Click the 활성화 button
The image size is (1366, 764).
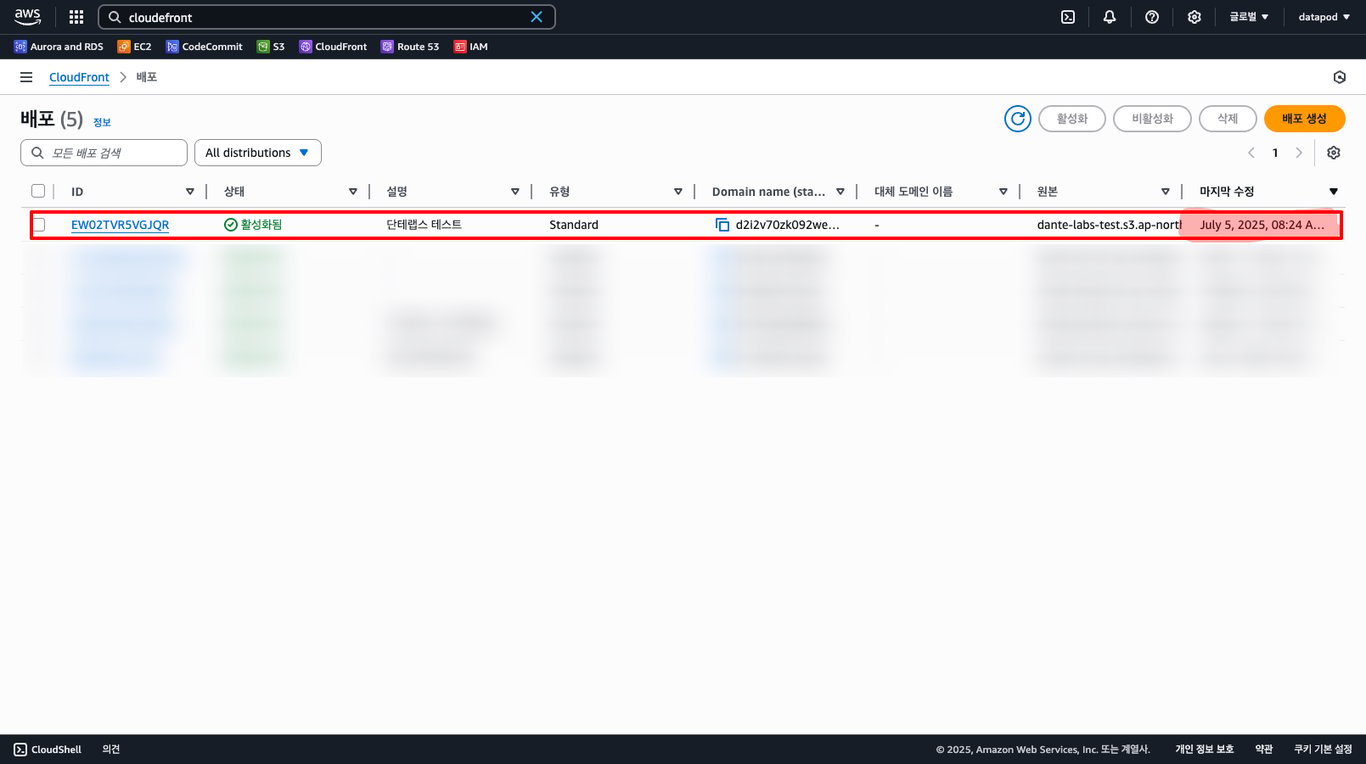[x=1072, y=118]
